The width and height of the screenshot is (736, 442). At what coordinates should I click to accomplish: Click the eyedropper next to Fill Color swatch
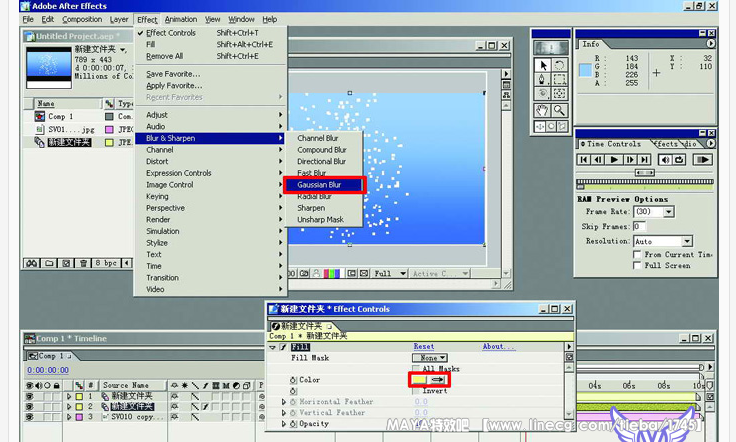437,380
